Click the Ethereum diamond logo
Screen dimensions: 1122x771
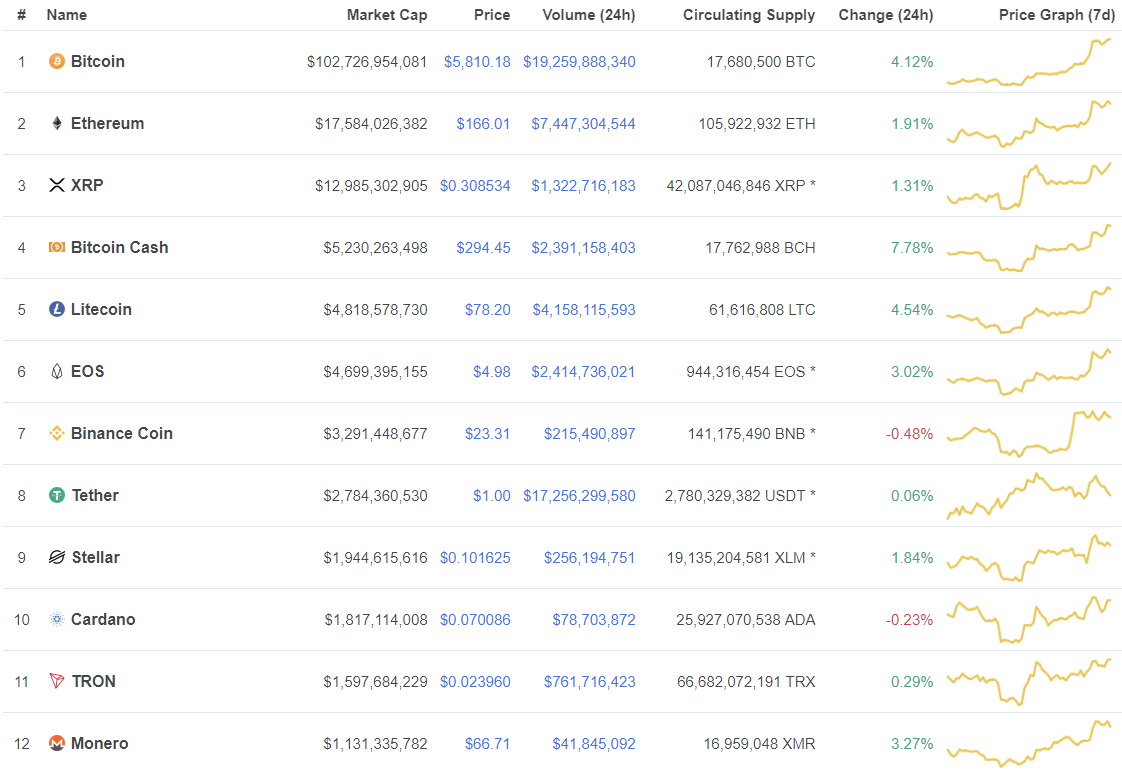pyautogui.click(x=57, y=123)
